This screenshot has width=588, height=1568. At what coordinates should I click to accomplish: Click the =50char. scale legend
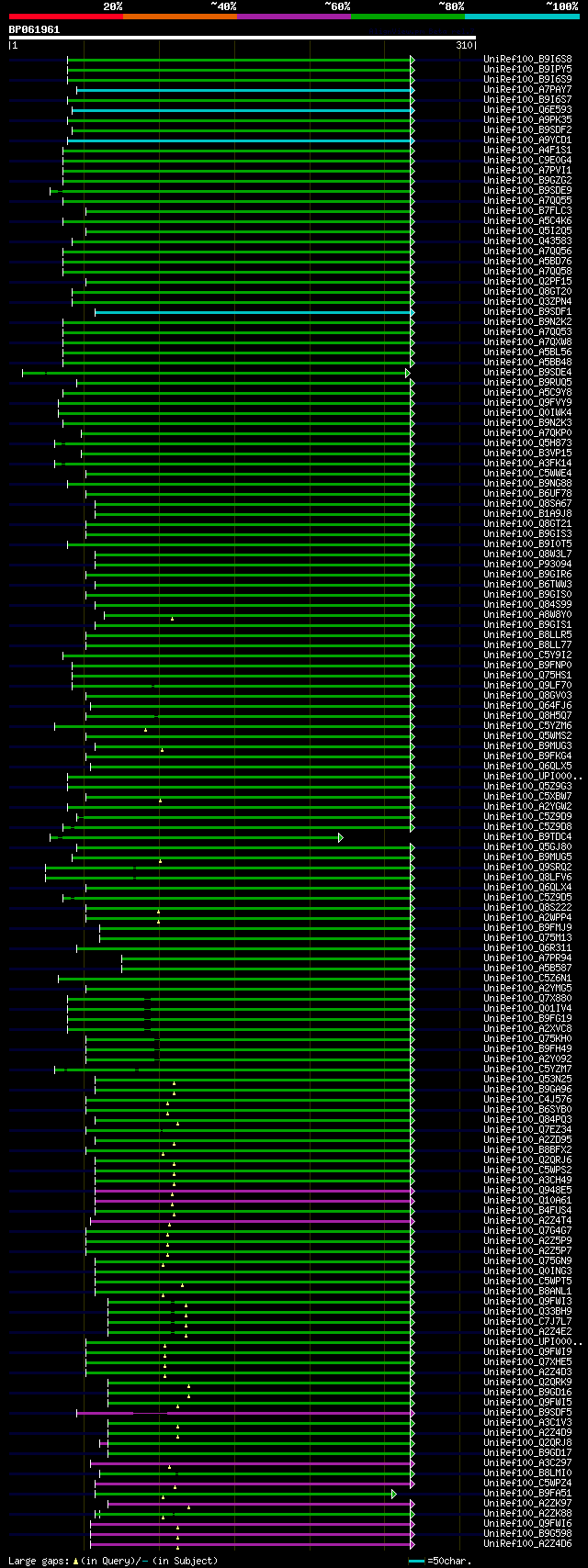[440, 1561]
